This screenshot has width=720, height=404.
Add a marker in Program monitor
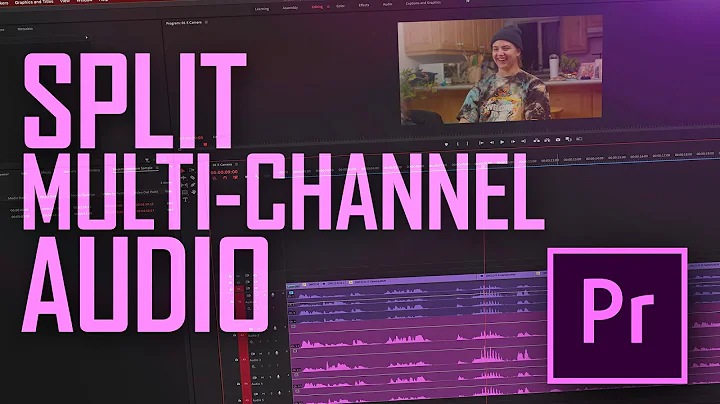point(446,144)
